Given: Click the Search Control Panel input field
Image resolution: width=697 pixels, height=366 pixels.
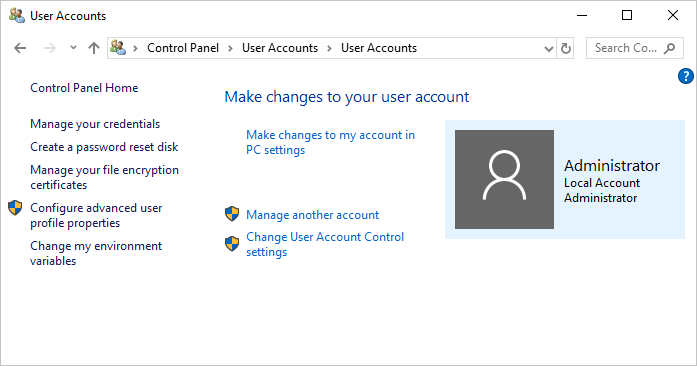Looking at the screenshot, I should [626, 48].
